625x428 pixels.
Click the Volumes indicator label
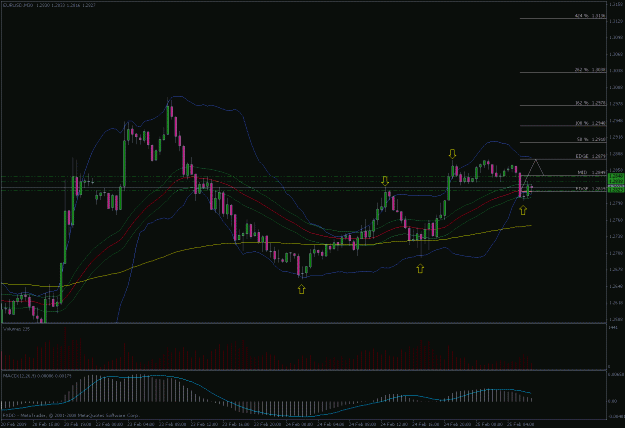pyautogui.click(x=16, y=329)
